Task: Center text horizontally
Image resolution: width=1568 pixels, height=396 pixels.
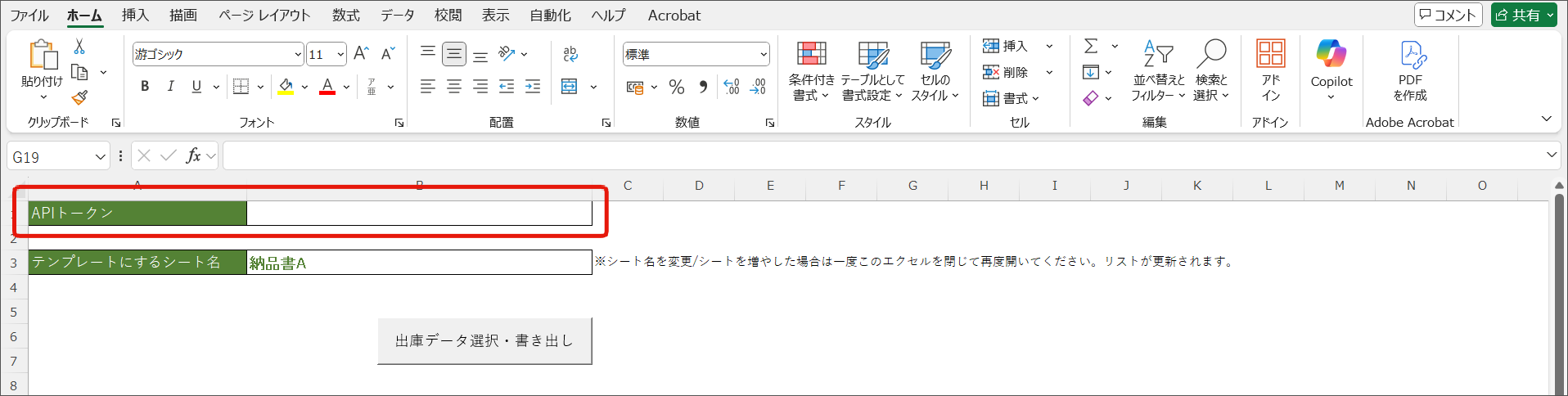Action: [x=454, y=86]
